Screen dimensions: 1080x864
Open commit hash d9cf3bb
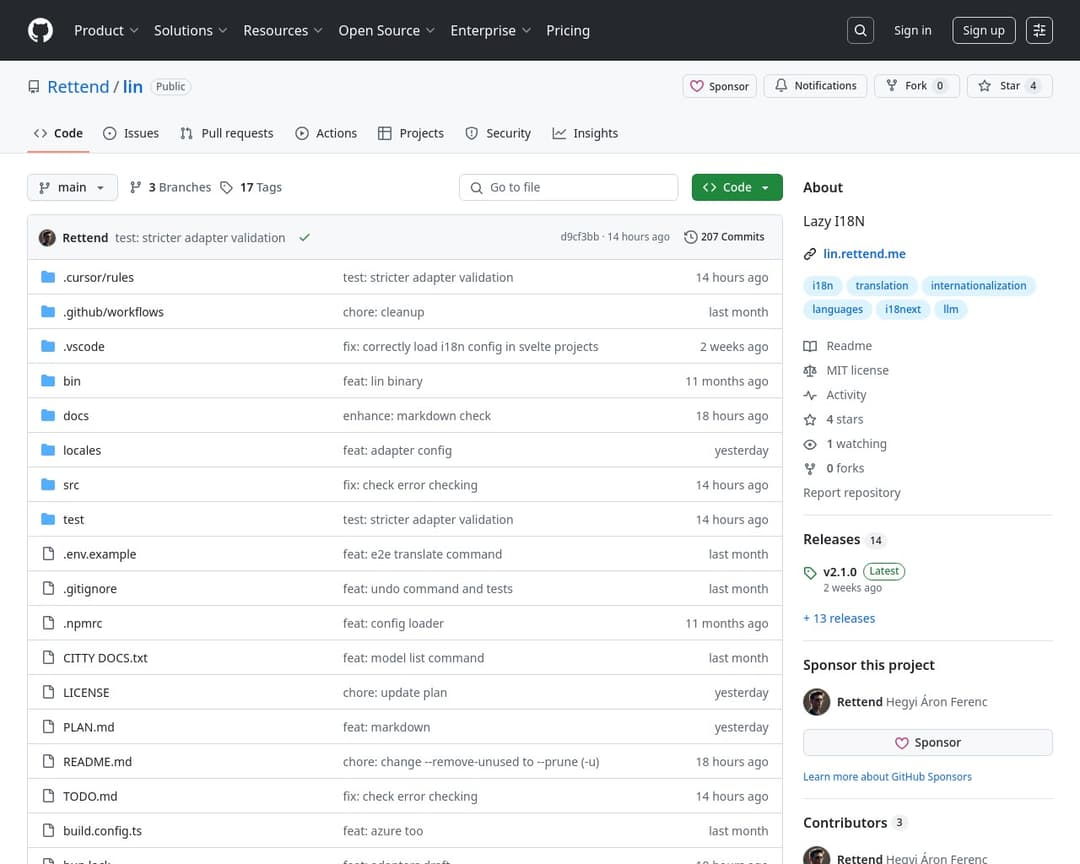[x=579, y=237]
